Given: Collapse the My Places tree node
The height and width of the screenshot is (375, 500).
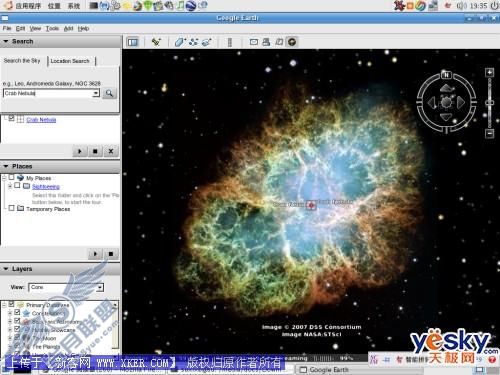Looking at the screenshot, I should tap(4, 178).
